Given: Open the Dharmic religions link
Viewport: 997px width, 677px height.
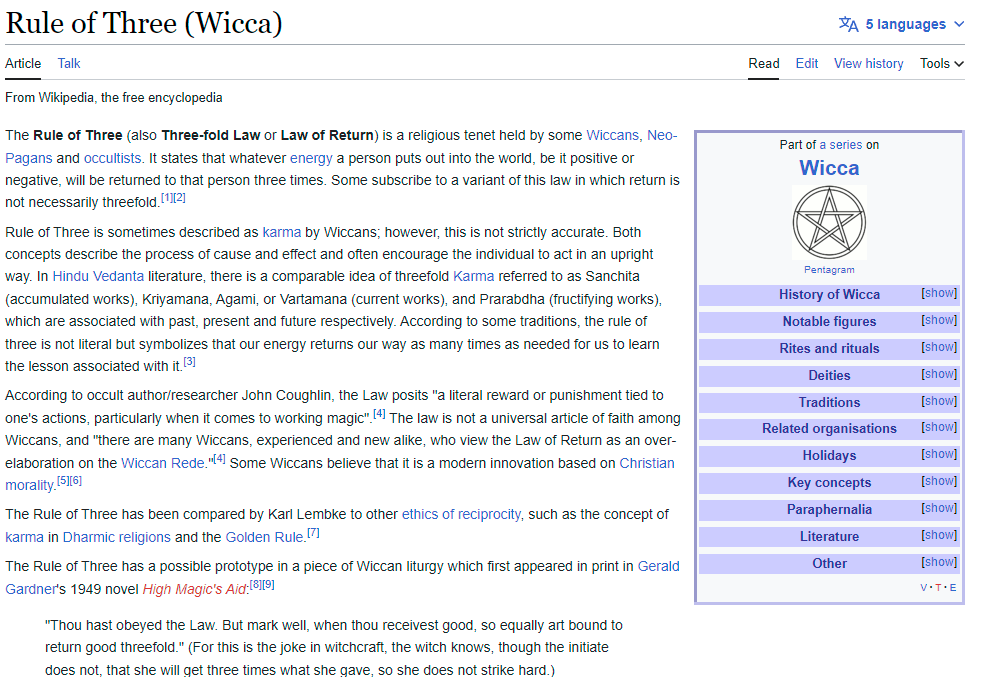Looking at the screenshot, I should (x=116, y=537).
